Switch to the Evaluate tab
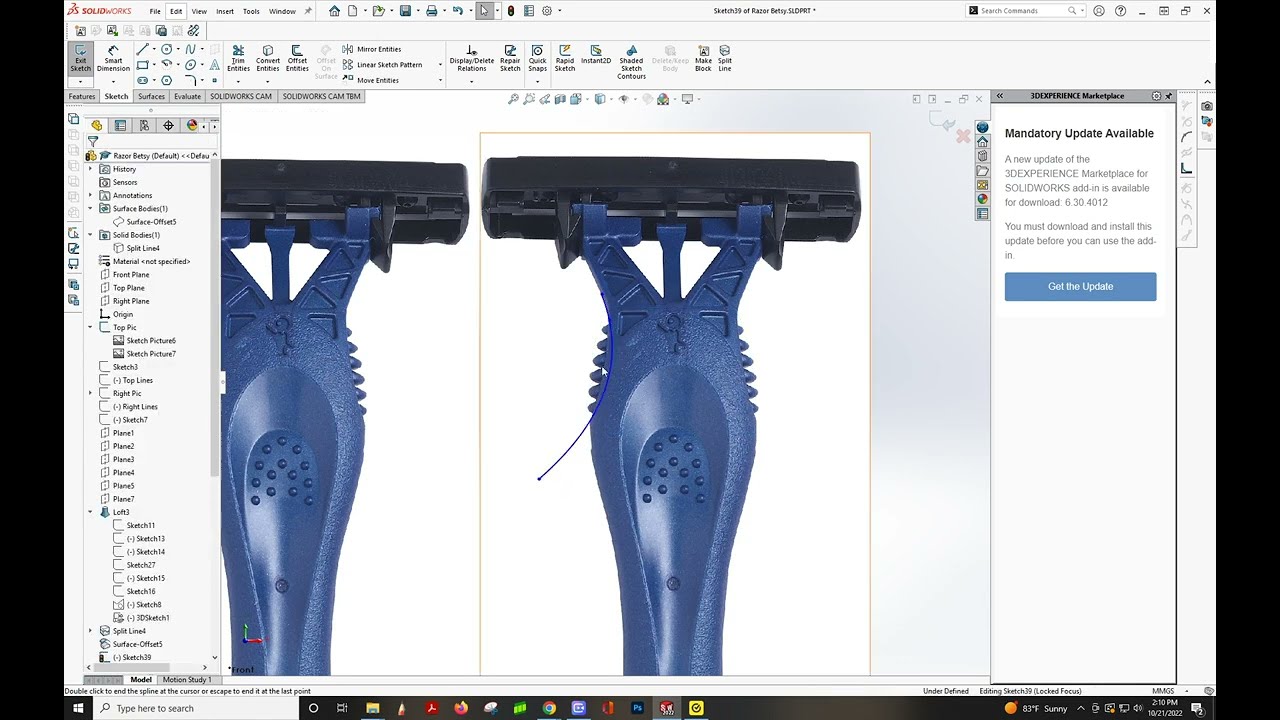 [x=187, y=96]
